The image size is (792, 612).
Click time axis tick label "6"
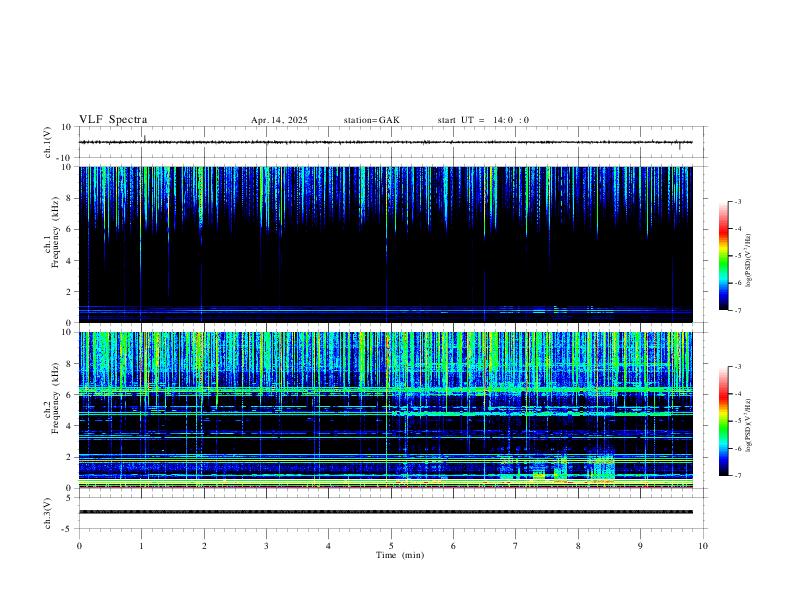click(453, 546)
